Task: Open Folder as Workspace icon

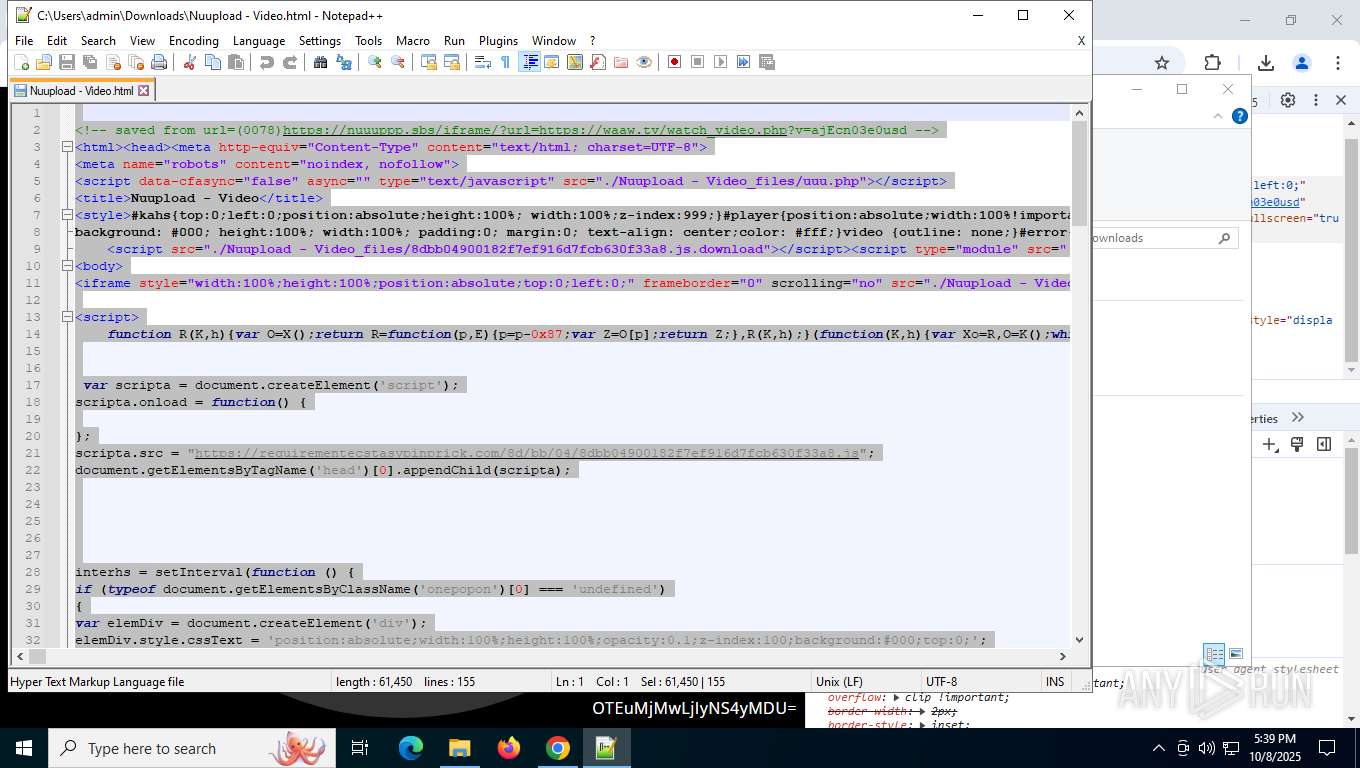Action: [x=621, y=62]
